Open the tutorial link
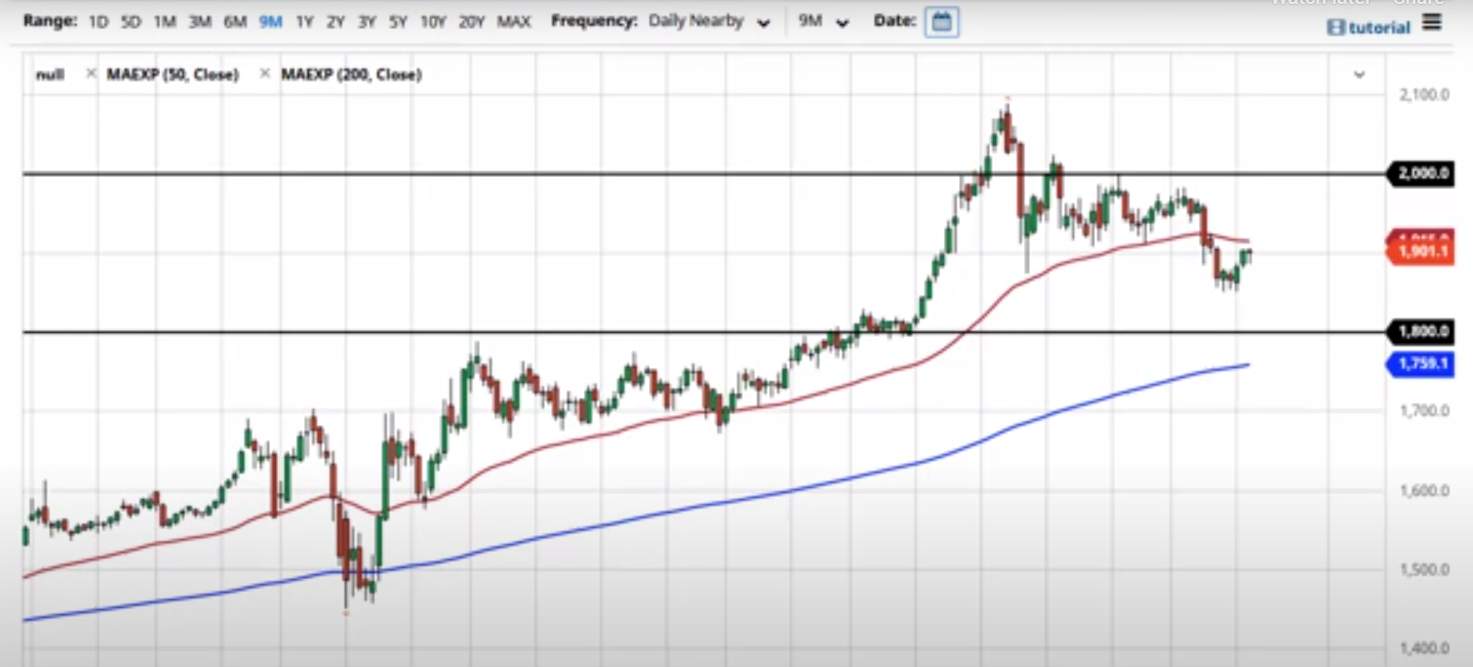 1368,27
